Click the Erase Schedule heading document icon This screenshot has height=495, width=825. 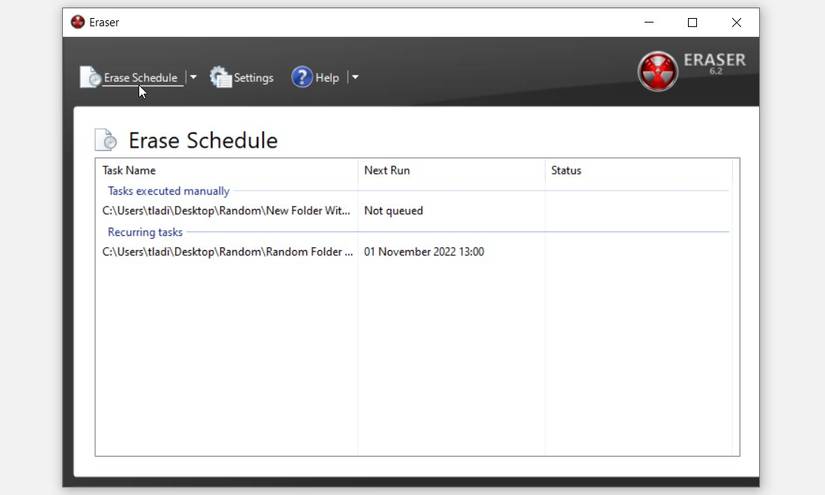pyautogui.click(x=106, y=140)
